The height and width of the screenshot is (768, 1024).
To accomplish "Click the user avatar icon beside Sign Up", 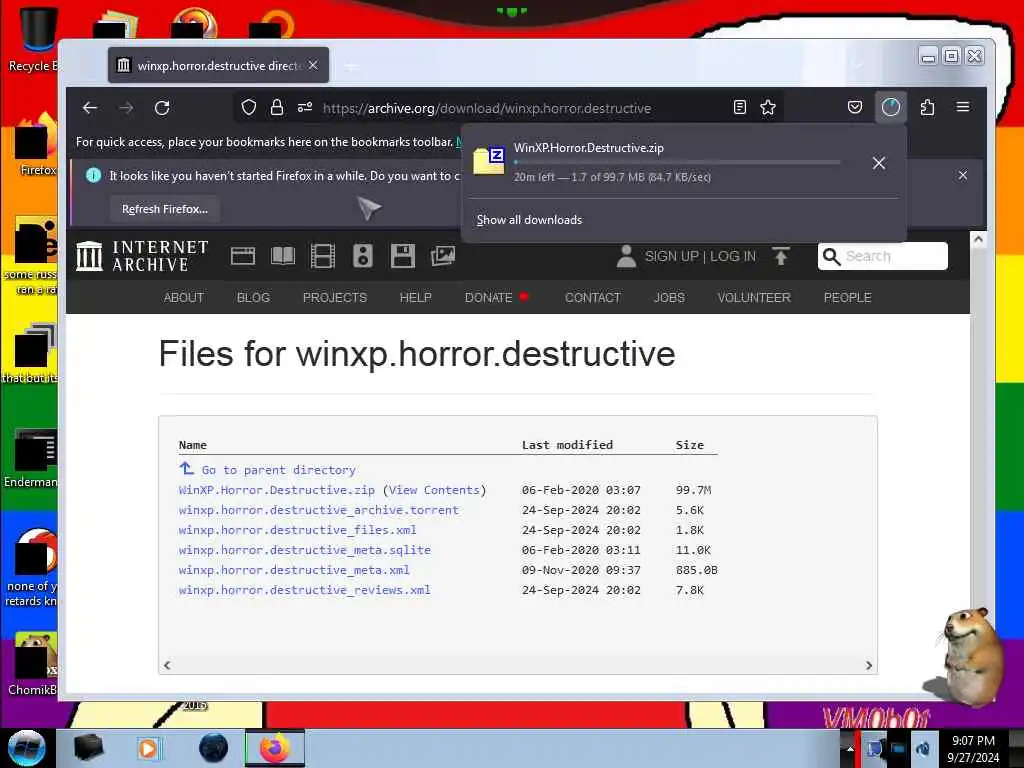I will [626, 256].
